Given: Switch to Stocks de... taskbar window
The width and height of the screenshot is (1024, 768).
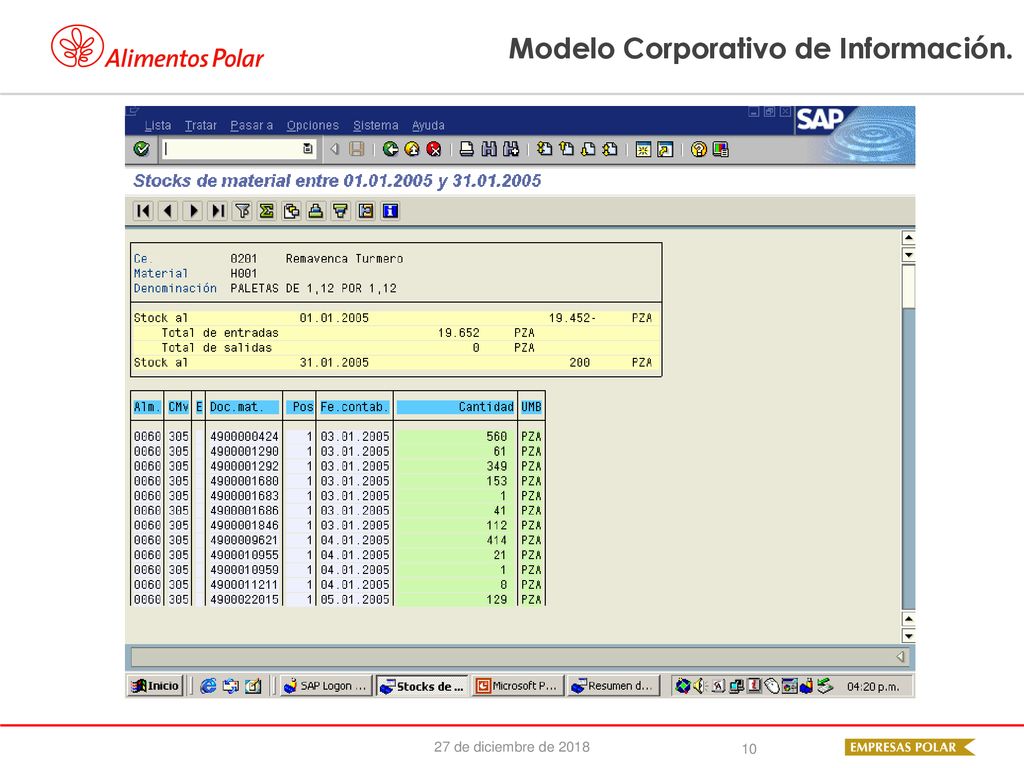Looking at the screenshot, I should coord(423,686).
